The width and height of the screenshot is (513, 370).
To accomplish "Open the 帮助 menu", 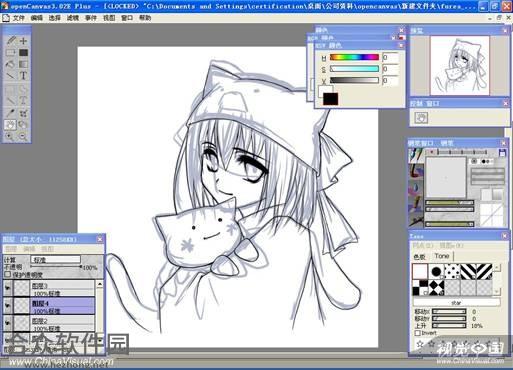I will (145, 18).
